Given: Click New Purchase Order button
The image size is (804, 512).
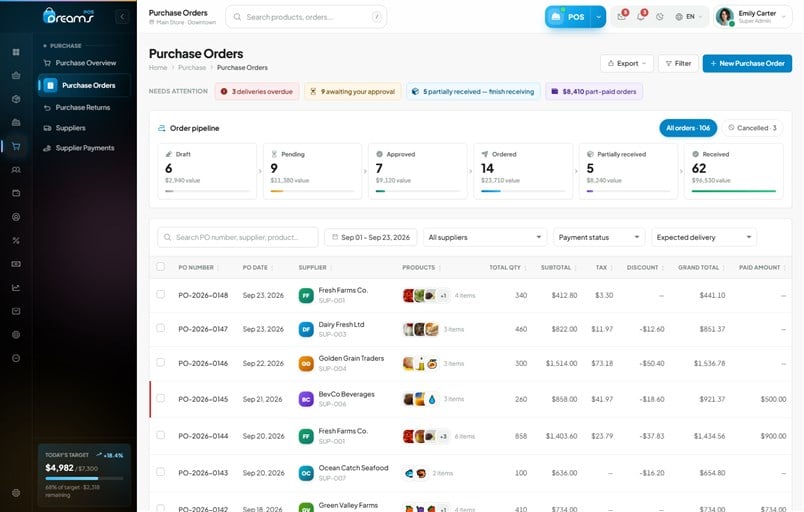Looking at the screenshot, I should point(747,64).
